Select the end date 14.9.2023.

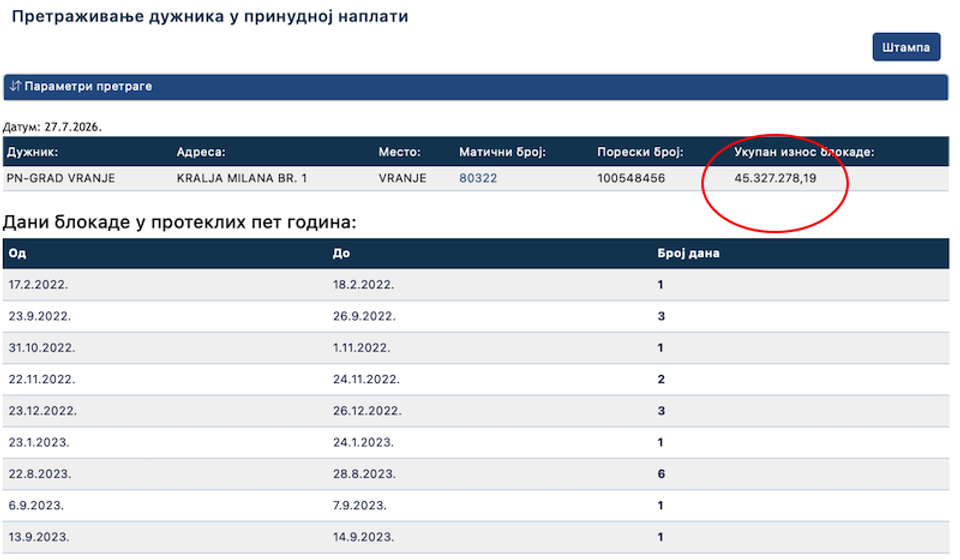tap(363, 537)
